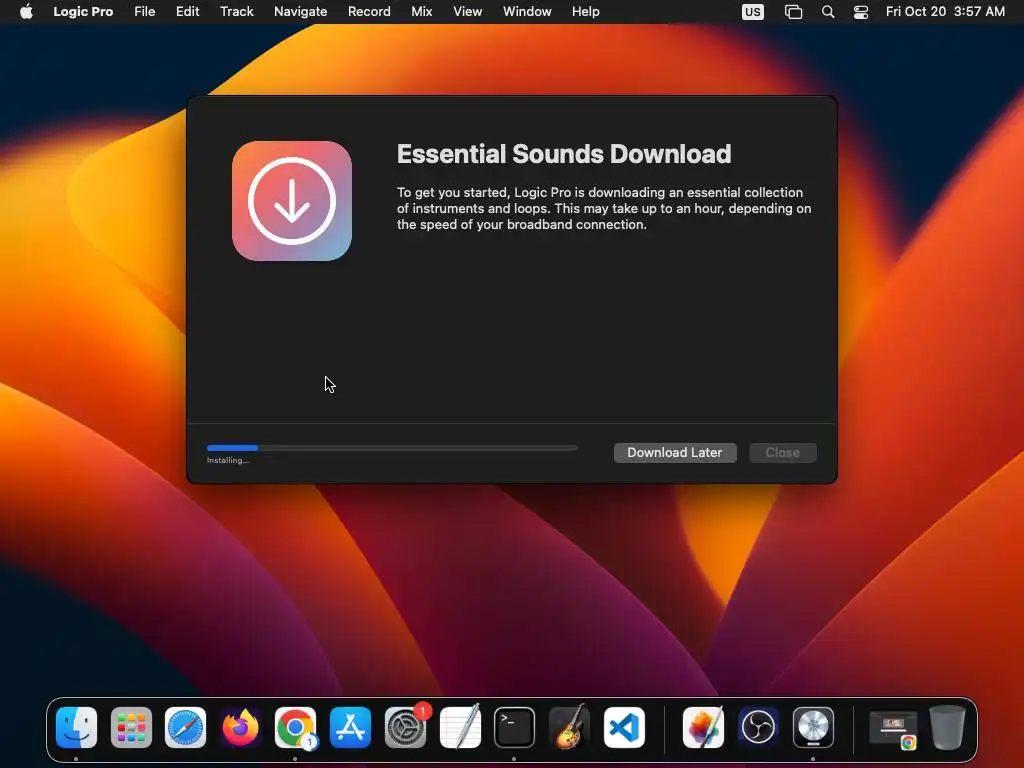
Task: Click the Download Later button
Action: 675,453
